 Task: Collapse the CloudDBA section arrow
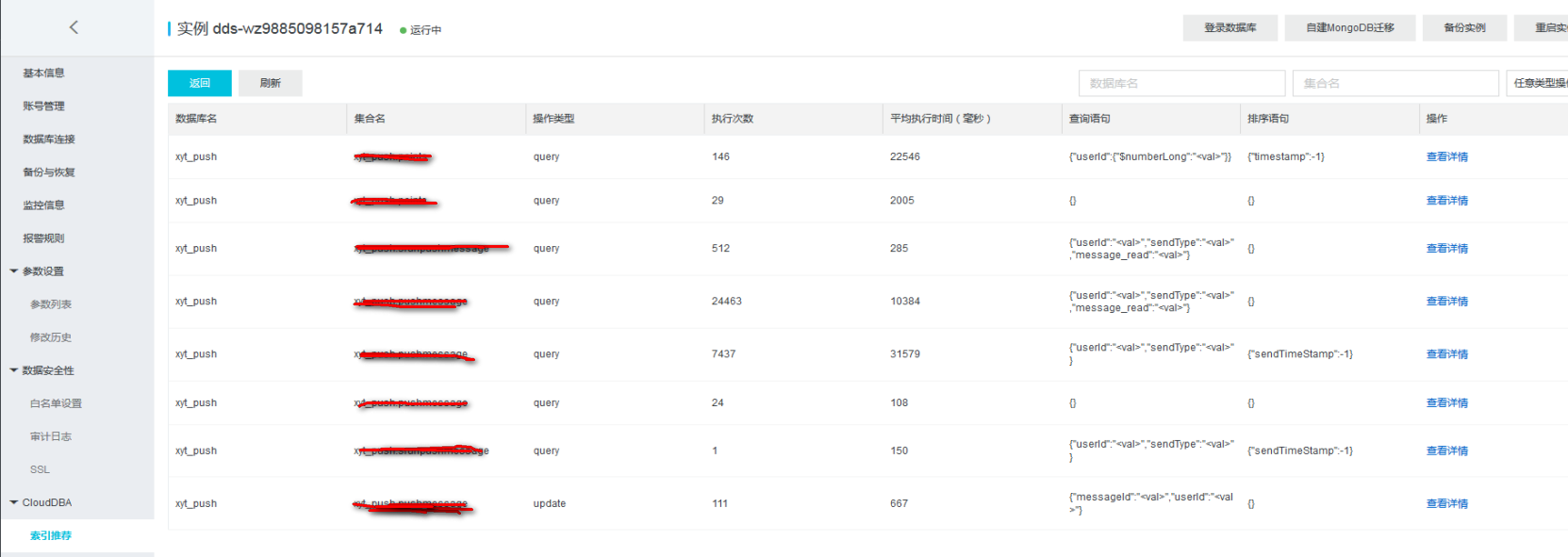tap(14, 502)
